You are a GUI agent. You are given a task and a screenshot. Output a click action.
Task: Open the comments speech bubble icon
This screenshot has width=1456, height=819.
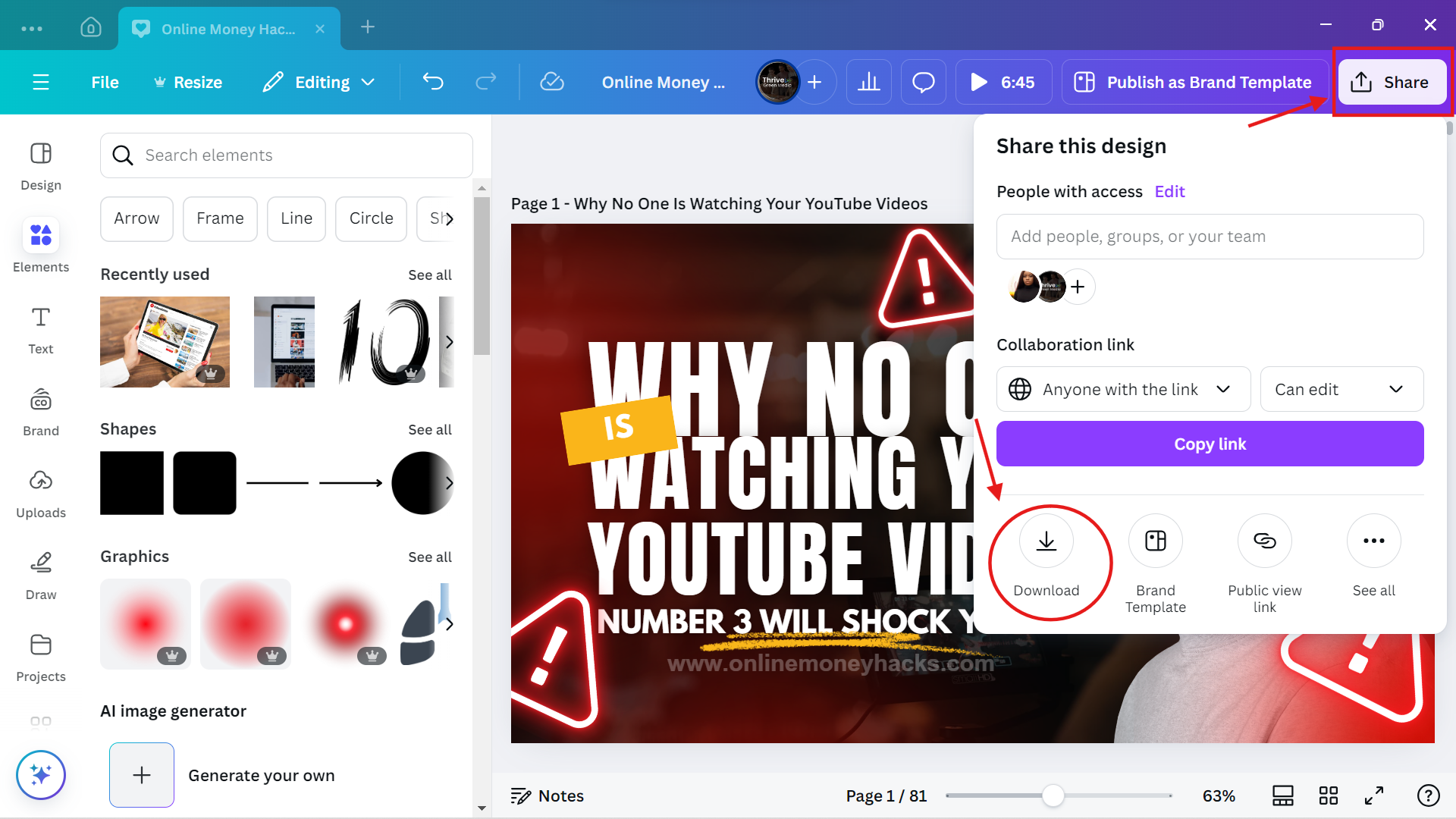pyautogui.click(x=923, y=82)
